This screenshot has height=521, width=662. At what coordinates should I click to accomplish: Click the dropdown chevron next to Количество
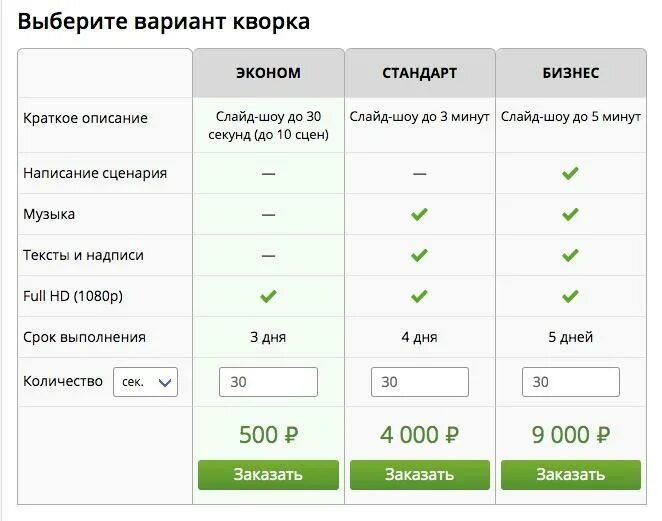tap(165, 383)
